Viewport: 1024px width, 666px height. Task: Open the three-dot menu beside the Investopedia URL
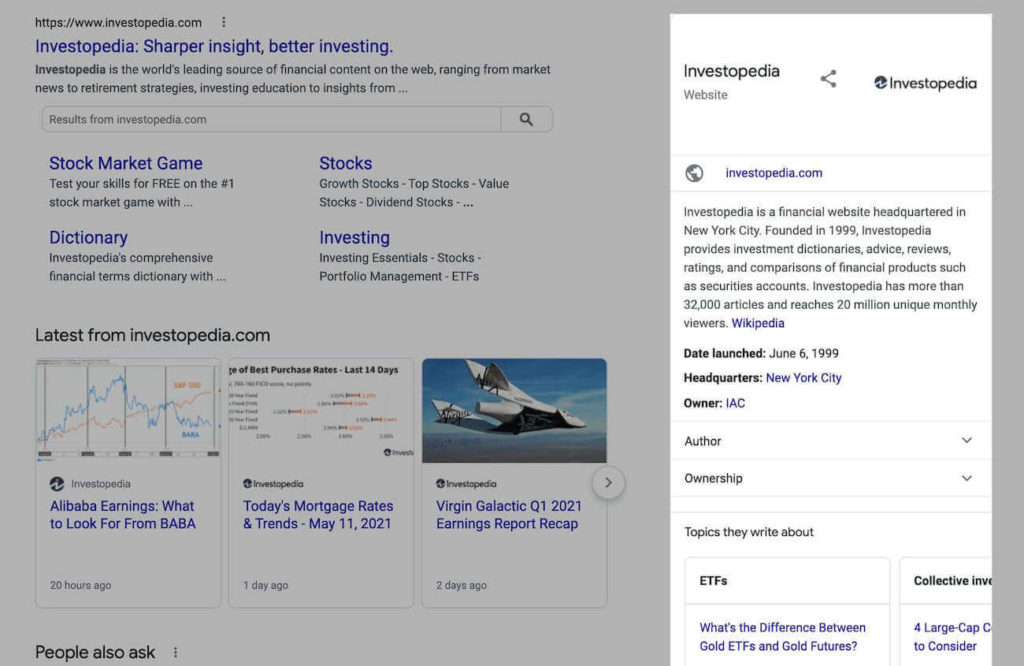pyautogui.click(x=223, y=22)
